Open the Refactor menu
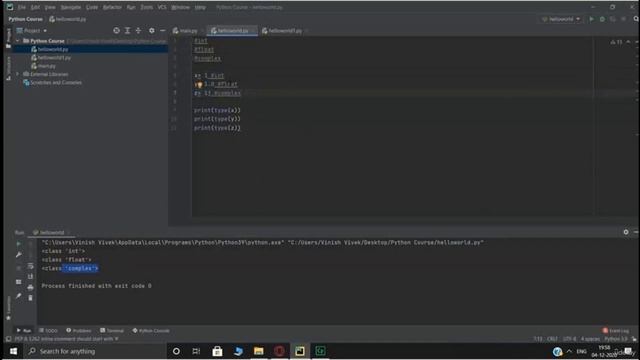Viewport: 640px width, 360px height. (112, 7)
